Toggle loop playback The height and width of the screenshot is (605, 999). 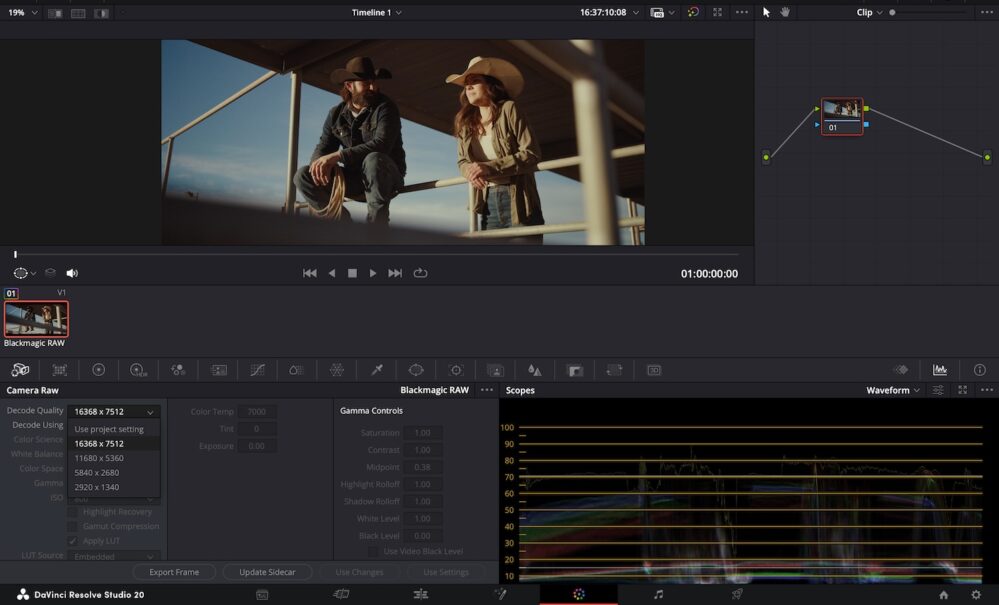420,273
